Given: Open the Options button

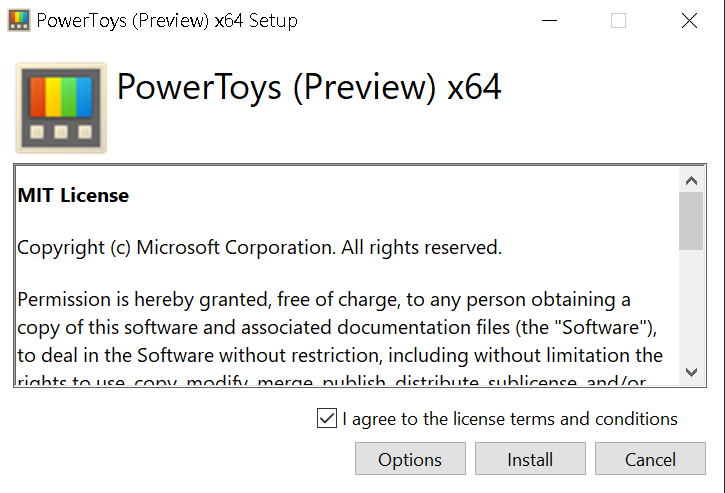Looking at the screenshot, I should pyautogui.click(x=410, y=459).
